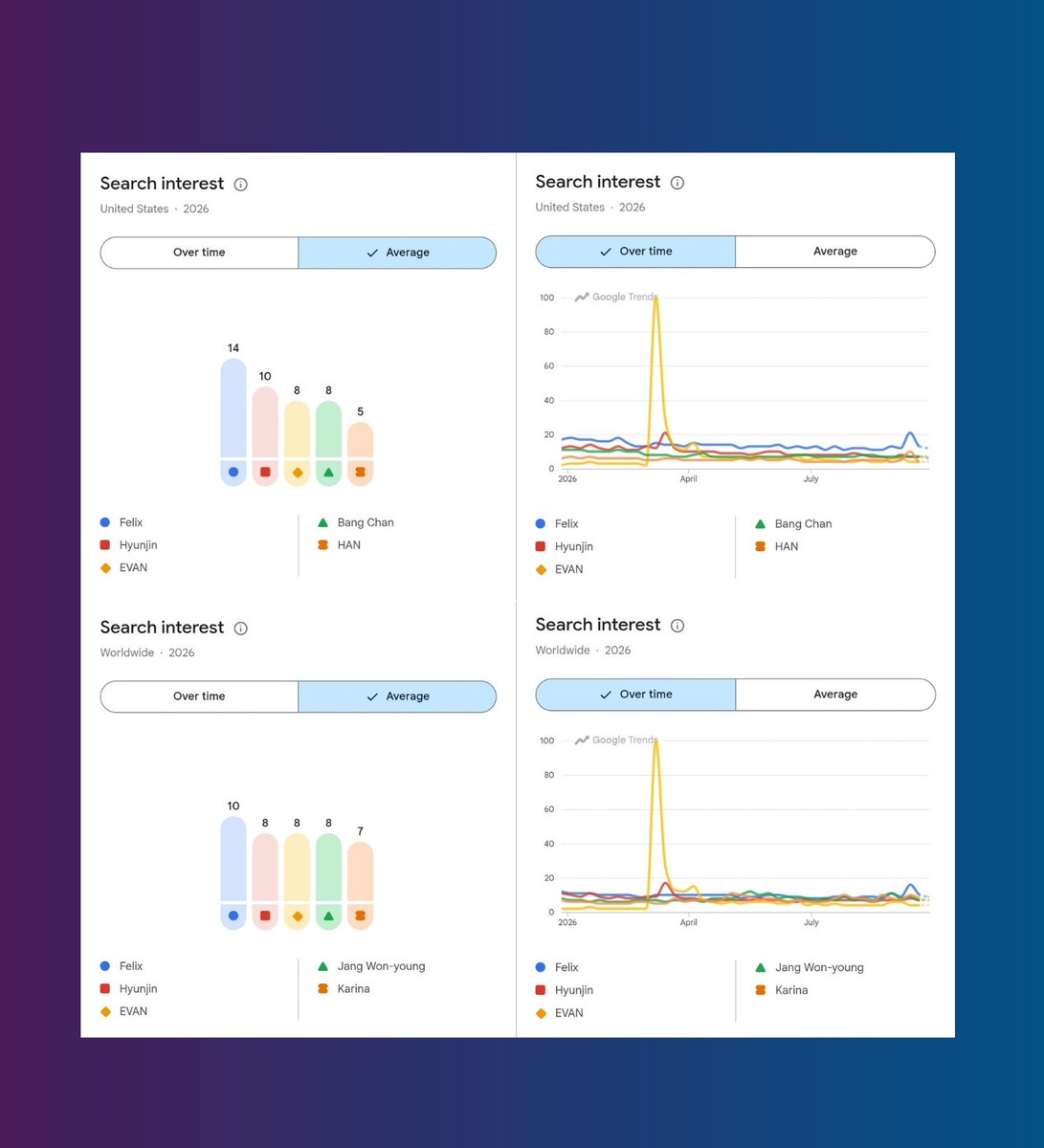This screenshot has height=1148, width=1044.
Task: Click the blue circle icon next to Felix in bottom-left legend
Action: click(x=105, y=966)
